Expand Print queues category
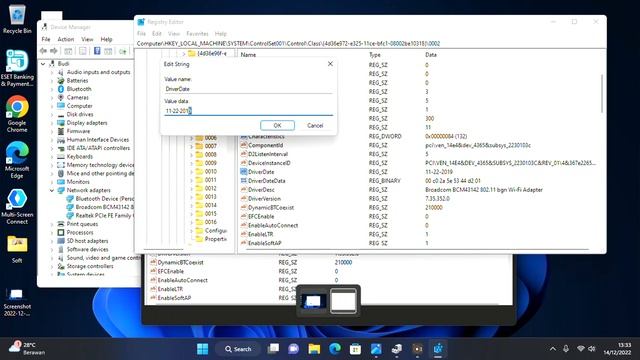The width and height of the screenshot is (640, 360). [52, 224]
